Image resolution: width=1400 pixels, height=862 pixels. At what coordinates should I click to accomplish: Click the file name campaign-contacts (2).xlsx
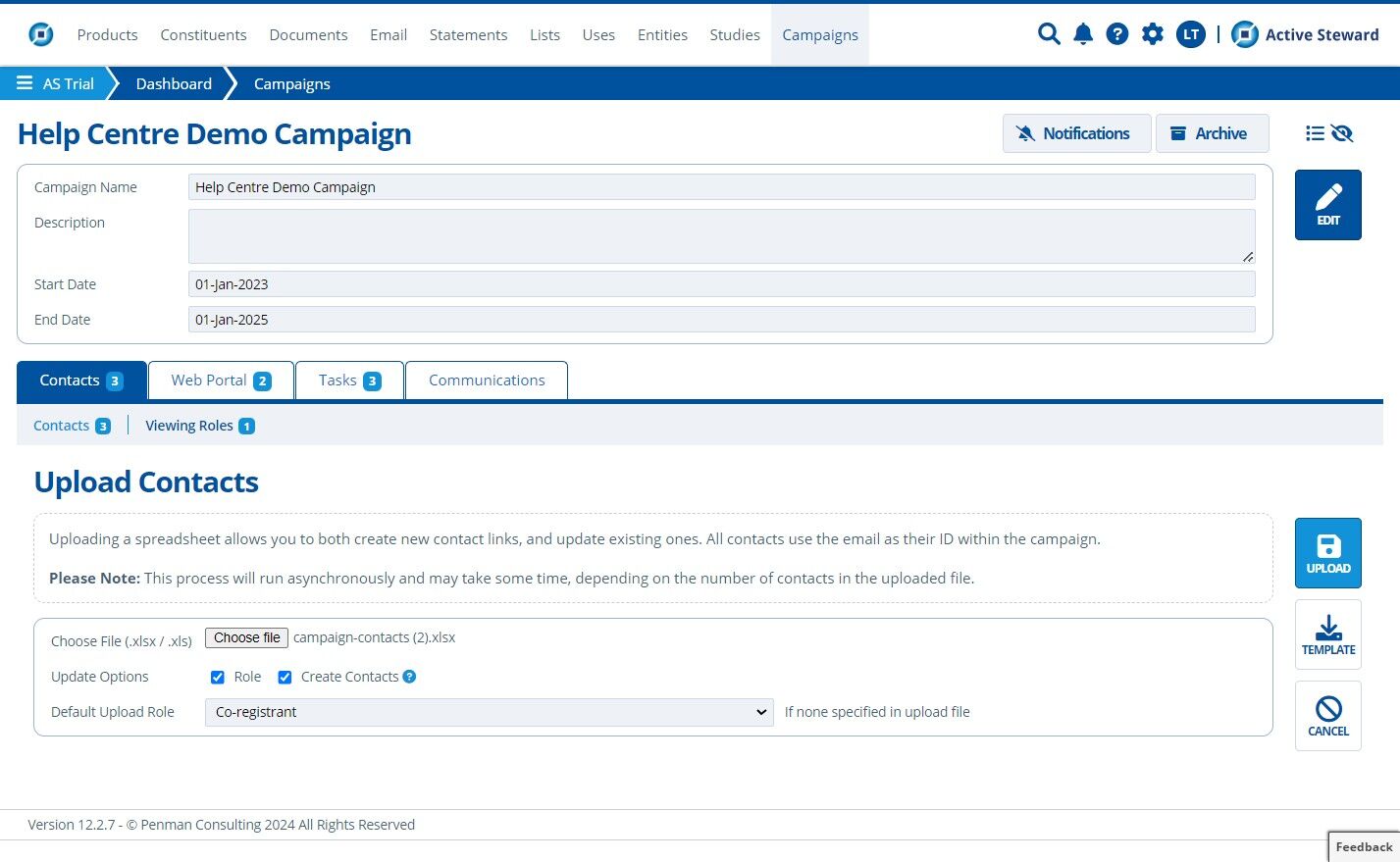[x=375, y=637]
